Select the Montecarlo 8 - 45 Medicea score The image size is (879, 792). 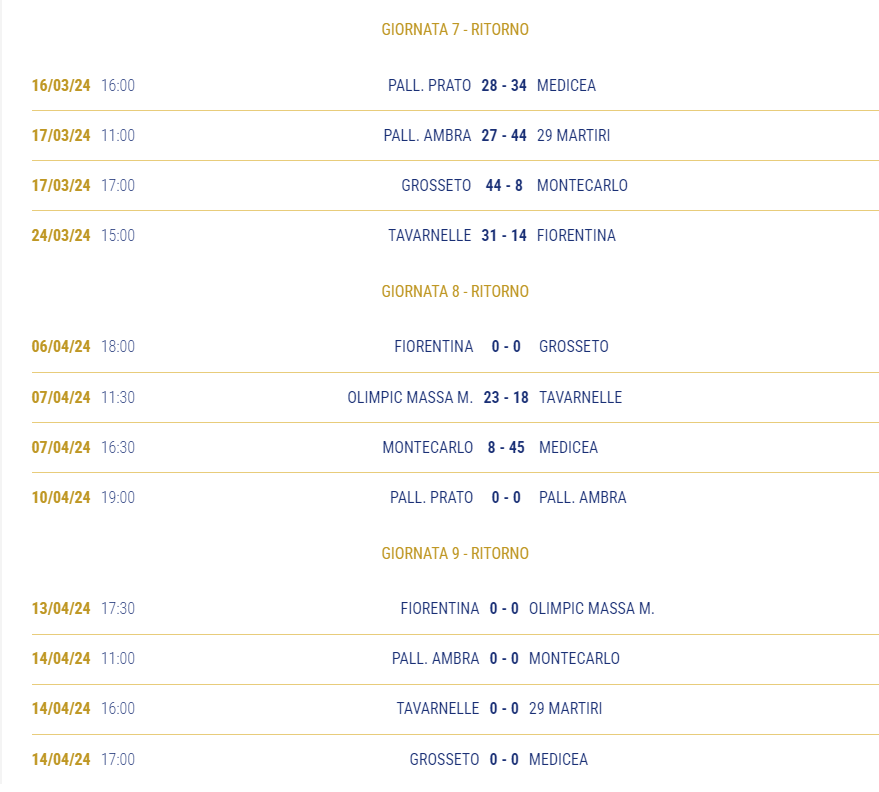(x=506, y=447)
